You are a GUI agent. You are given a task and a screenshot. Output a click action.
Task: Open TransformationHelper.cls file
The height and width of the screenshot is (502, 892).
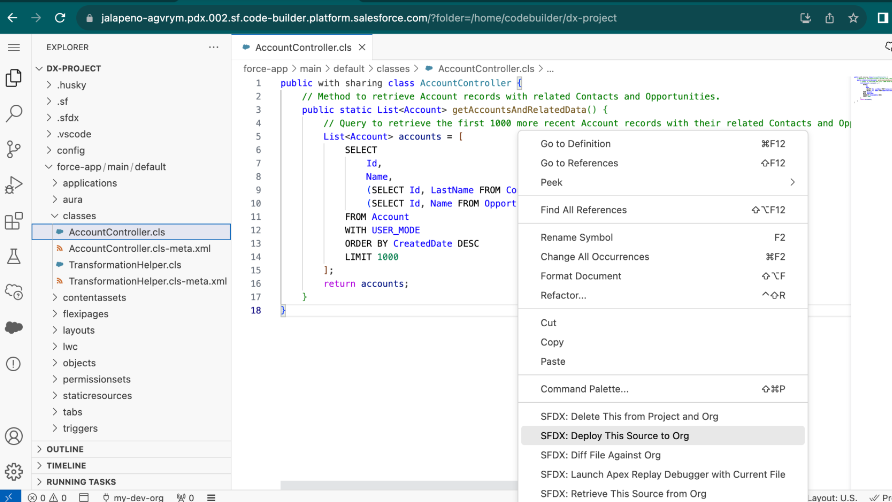click(124, 265)
